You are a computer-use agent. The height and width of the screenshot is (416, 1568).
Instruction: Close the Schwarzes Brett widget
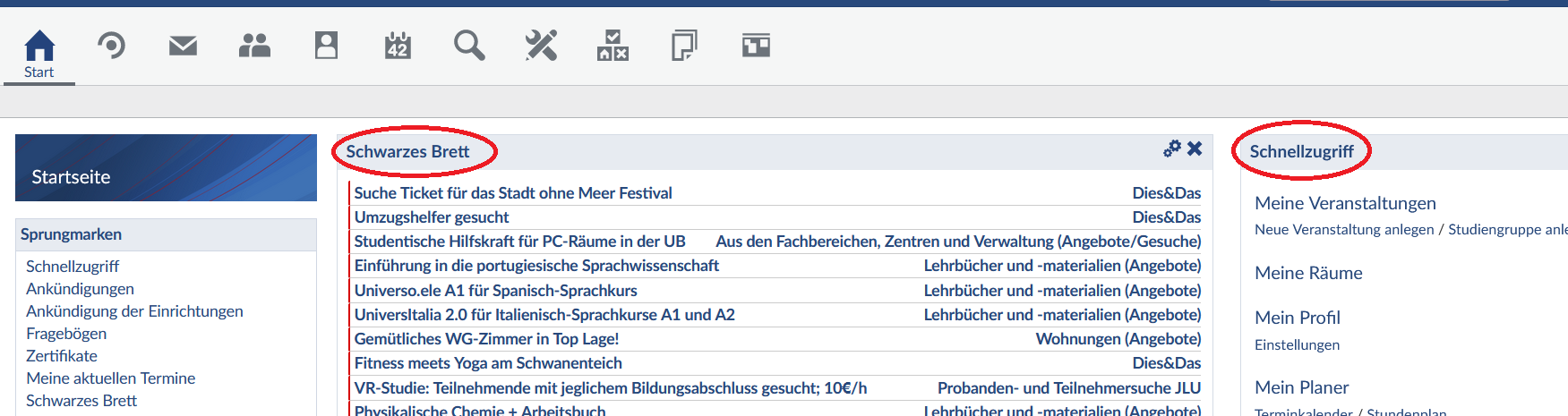point(1195,149)
